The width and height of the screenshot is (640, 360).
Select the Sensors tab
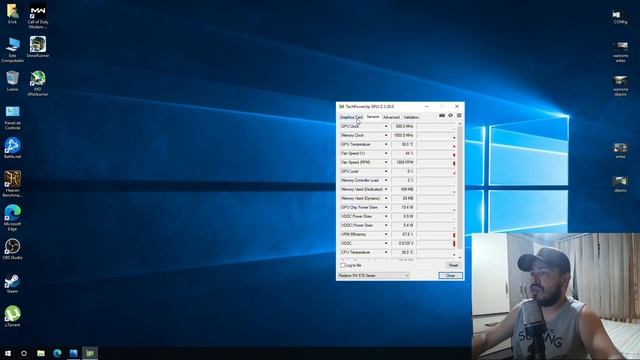(x=373, y=117)
